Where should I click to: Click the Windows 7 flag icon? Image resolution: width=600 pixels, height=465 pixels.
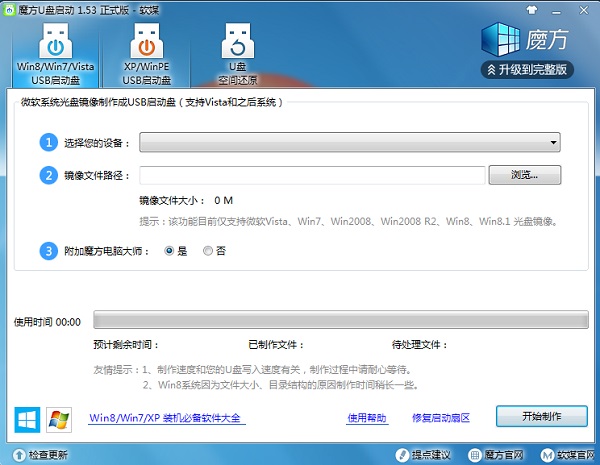click(58, 417)
